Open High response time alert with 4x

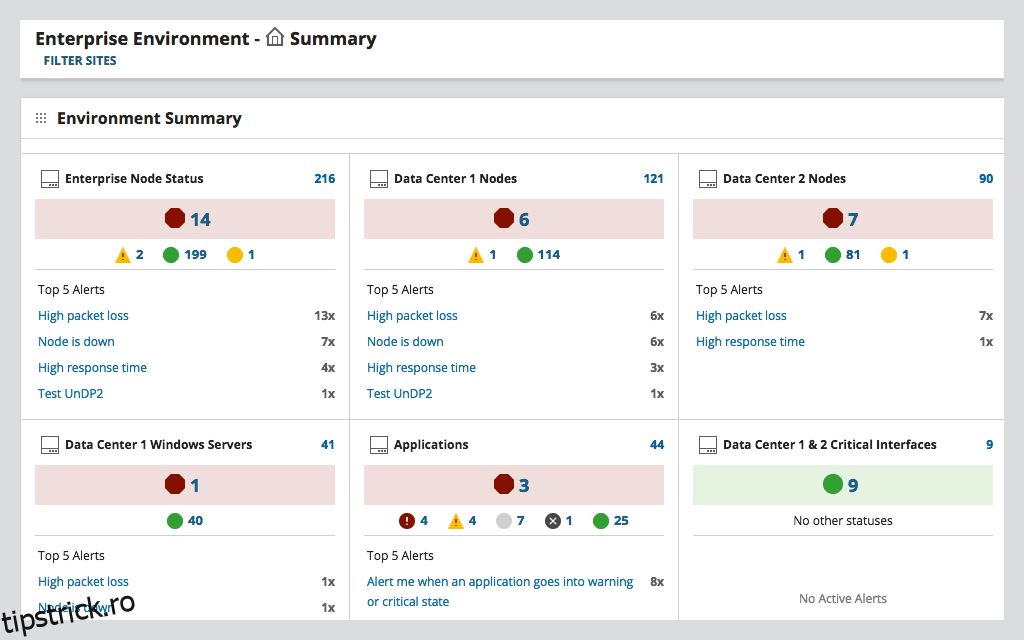(x=92, y=368)
